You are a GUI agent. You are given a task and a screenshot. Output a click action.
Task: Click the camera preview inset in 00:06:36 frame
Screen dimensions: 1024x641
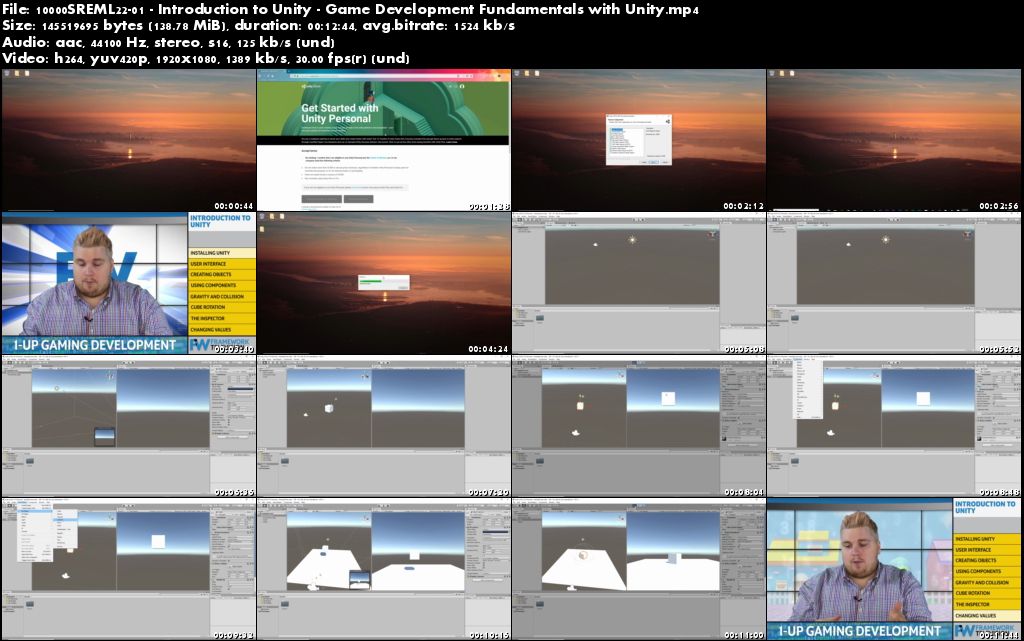[104, 435]
